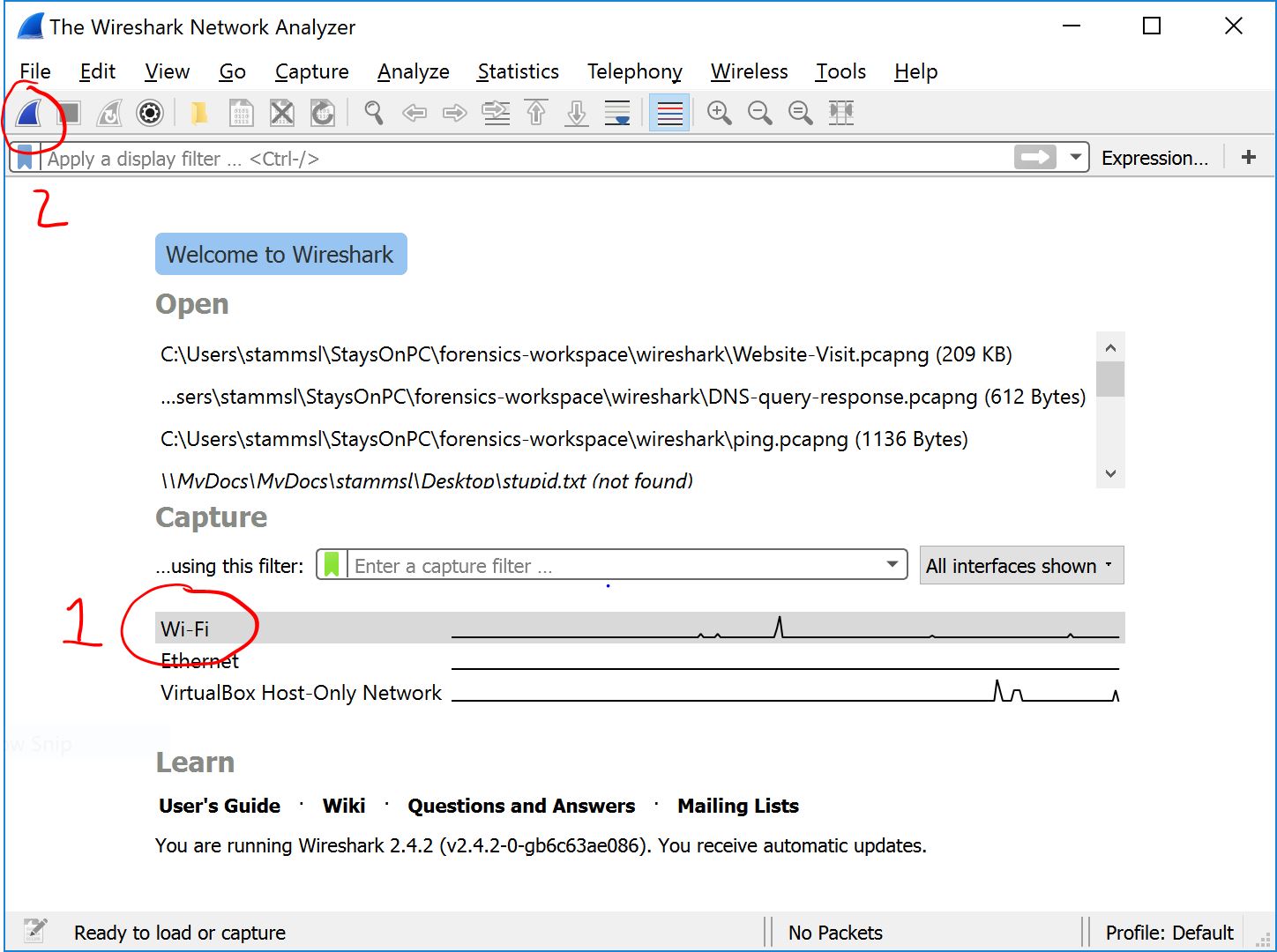This screenshot has width=1277, height=952.
Task: Open the Go menu
Action: pos(232,71)
